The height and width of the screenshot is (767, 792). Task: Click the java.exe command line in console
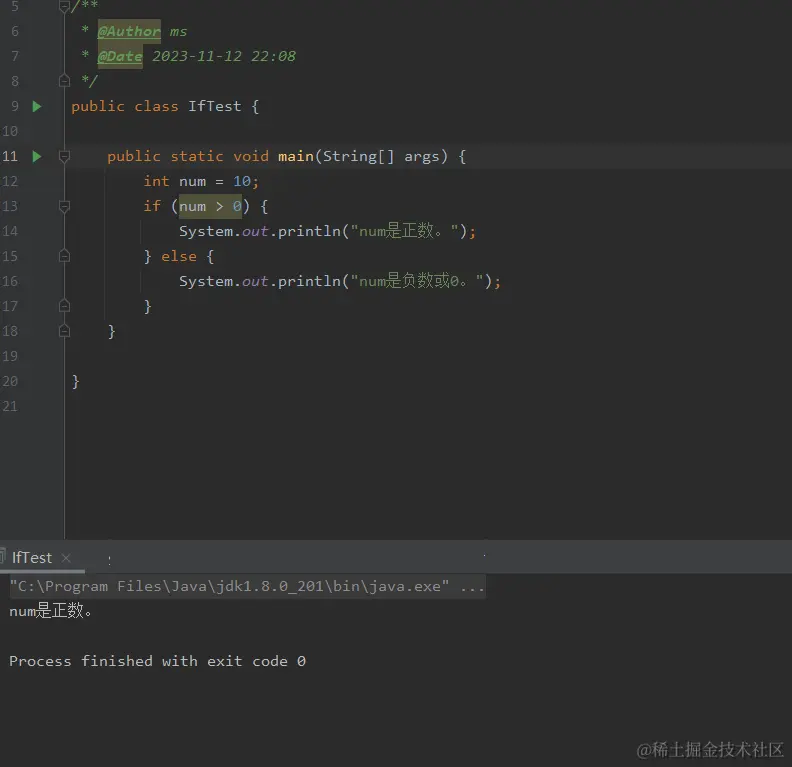point(247,586)
